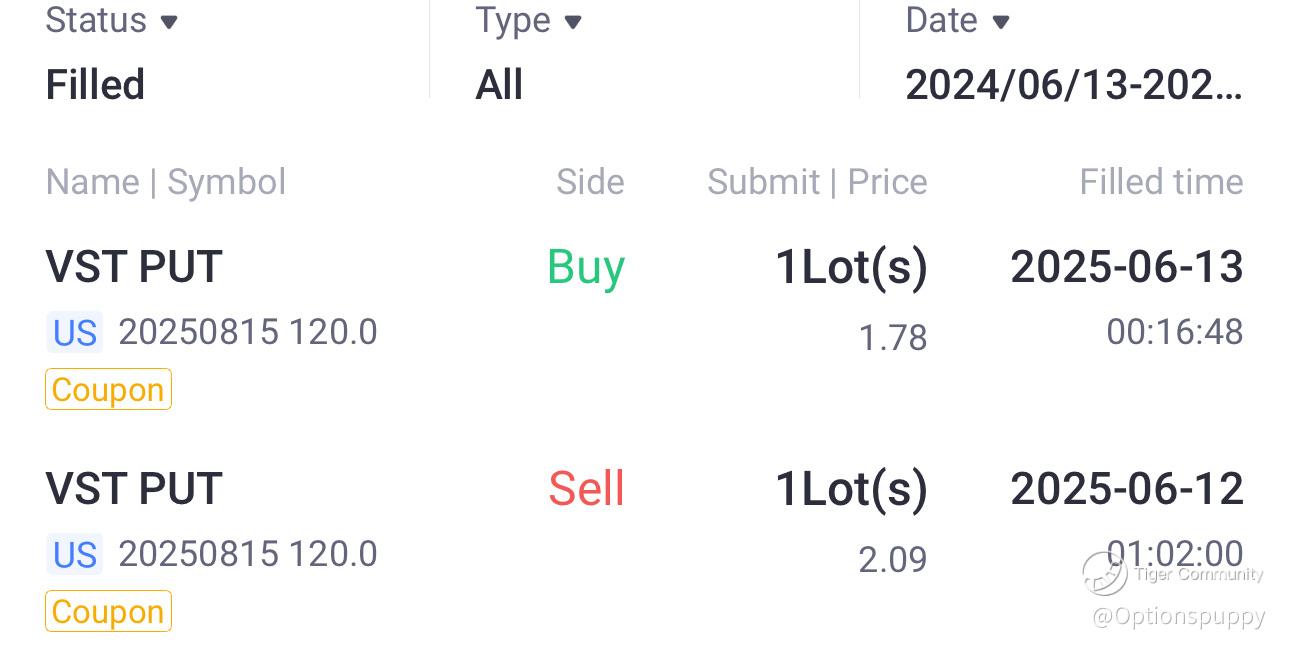Click the Type dropdown arrow icon
Viewport: 1290px width, 645px height.
pos(573,22)
